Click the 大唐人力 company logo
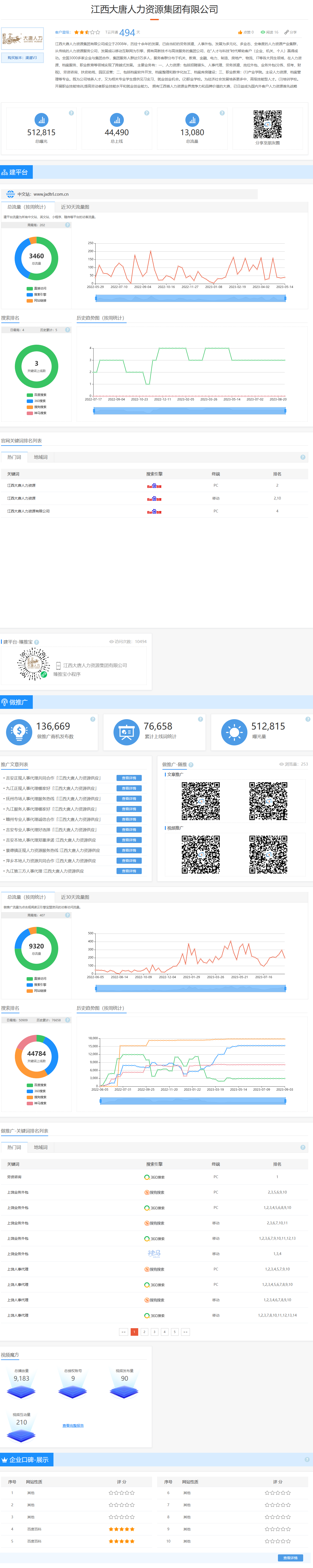This screenshot has height=1568, width=313. [x=22, y=39]
